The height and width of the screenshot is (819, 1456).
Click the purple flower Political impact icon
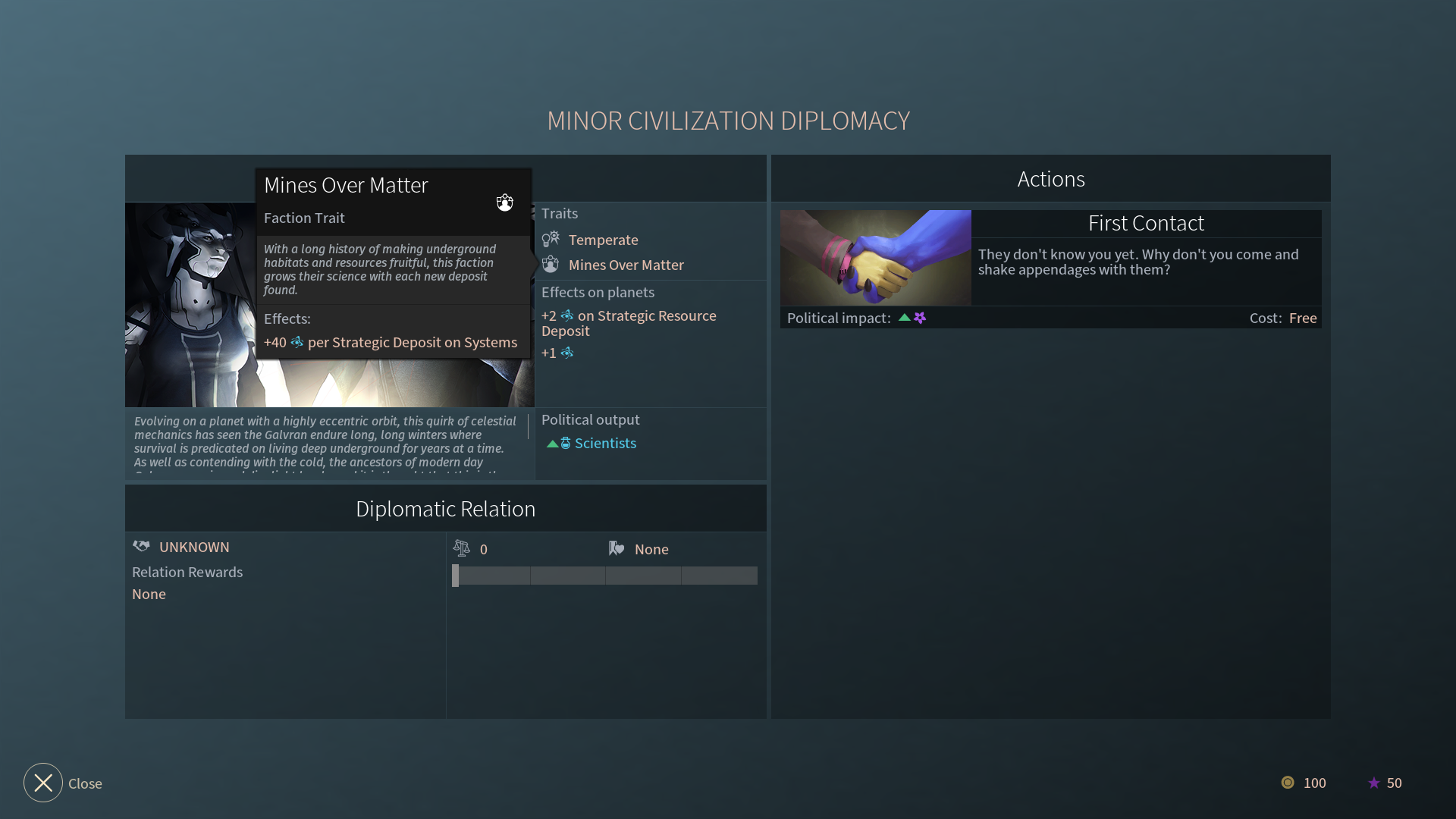coord(920,318)
